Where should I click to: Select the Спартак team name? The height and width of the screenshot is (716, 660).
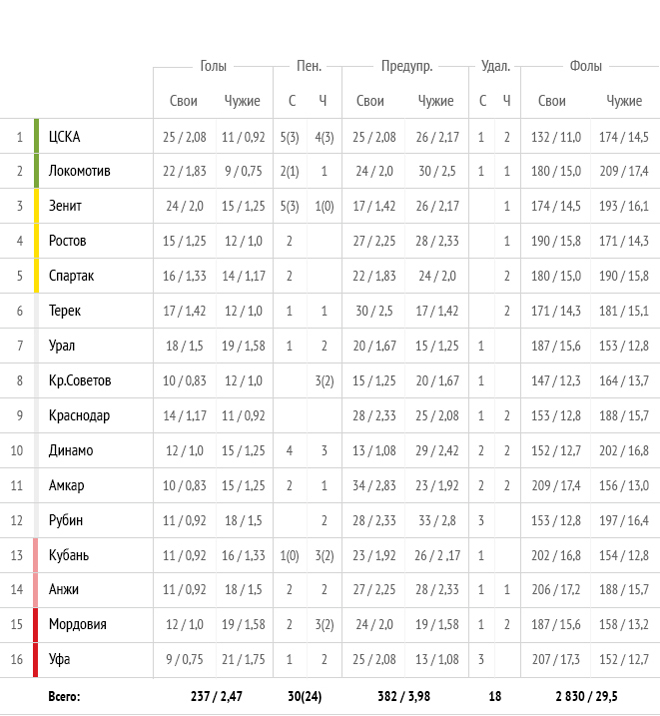(71, 276)
